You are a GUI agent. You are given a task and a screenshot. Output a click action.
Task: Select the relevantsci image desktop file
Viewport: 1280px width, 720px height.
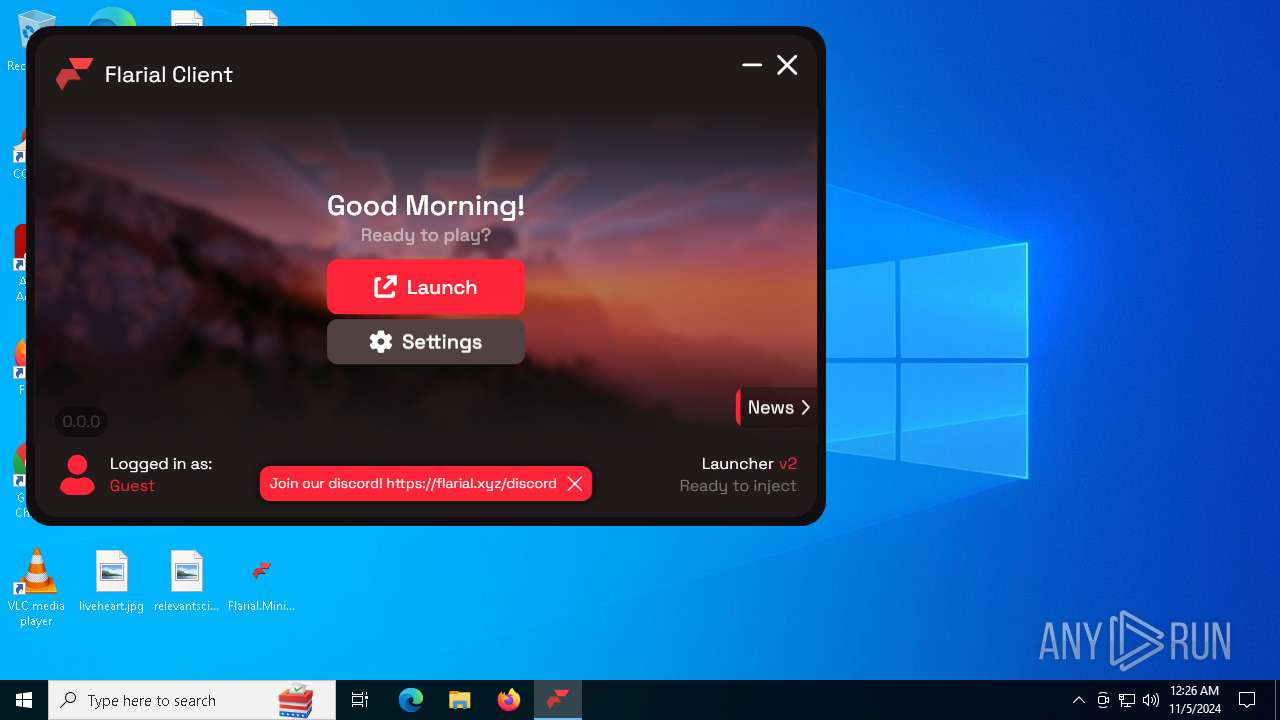186,582
